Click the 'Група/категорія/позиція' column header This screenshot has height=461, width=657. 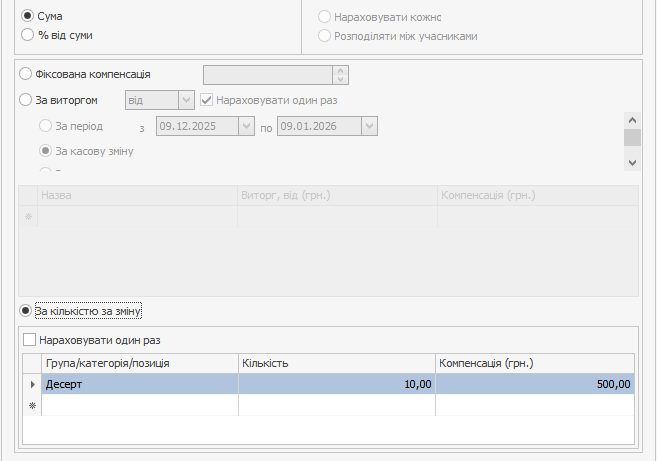(x=139, y=362)
